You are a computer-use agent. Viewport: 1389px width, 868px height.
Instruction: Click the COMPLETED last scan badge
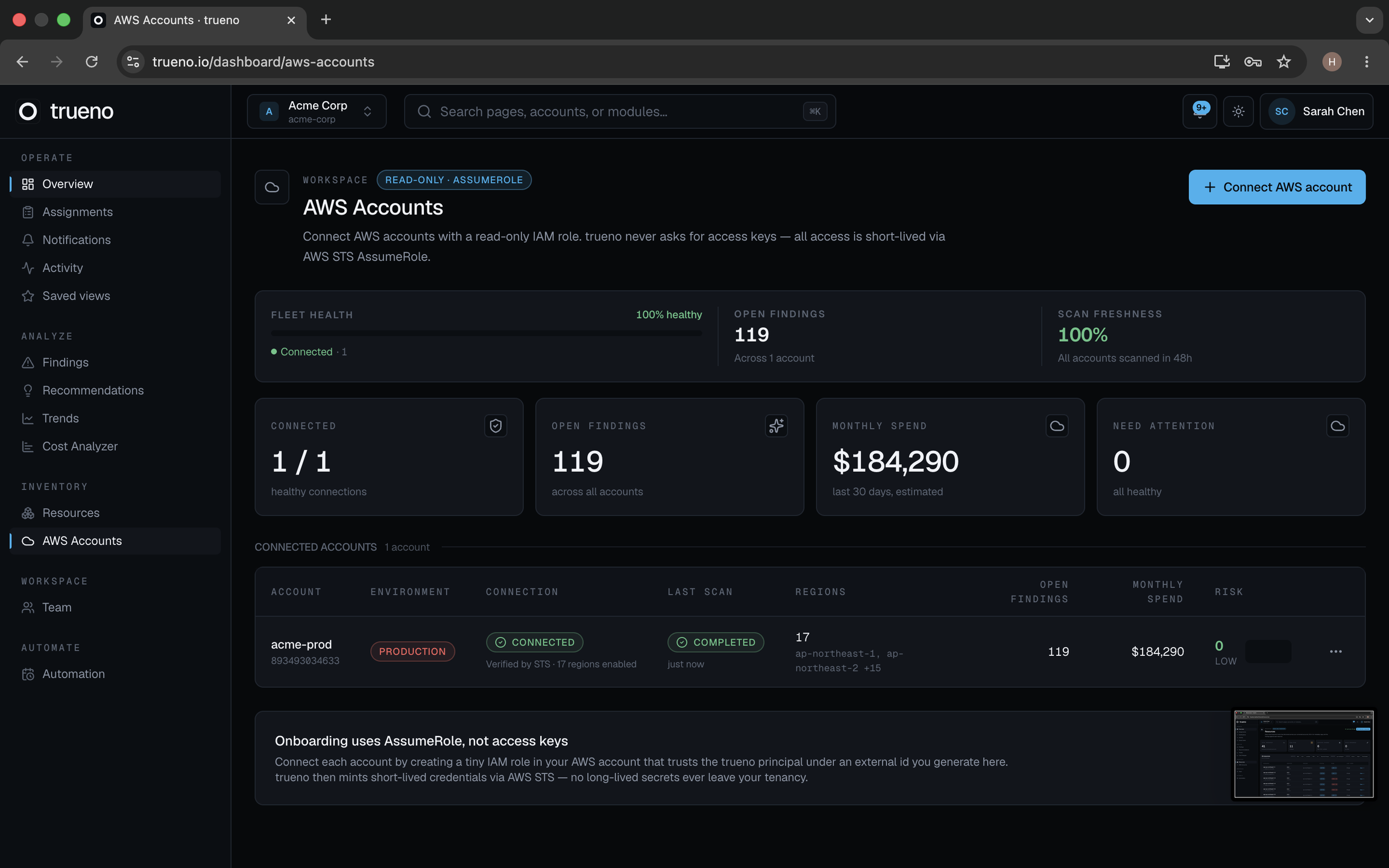point(716,643)
